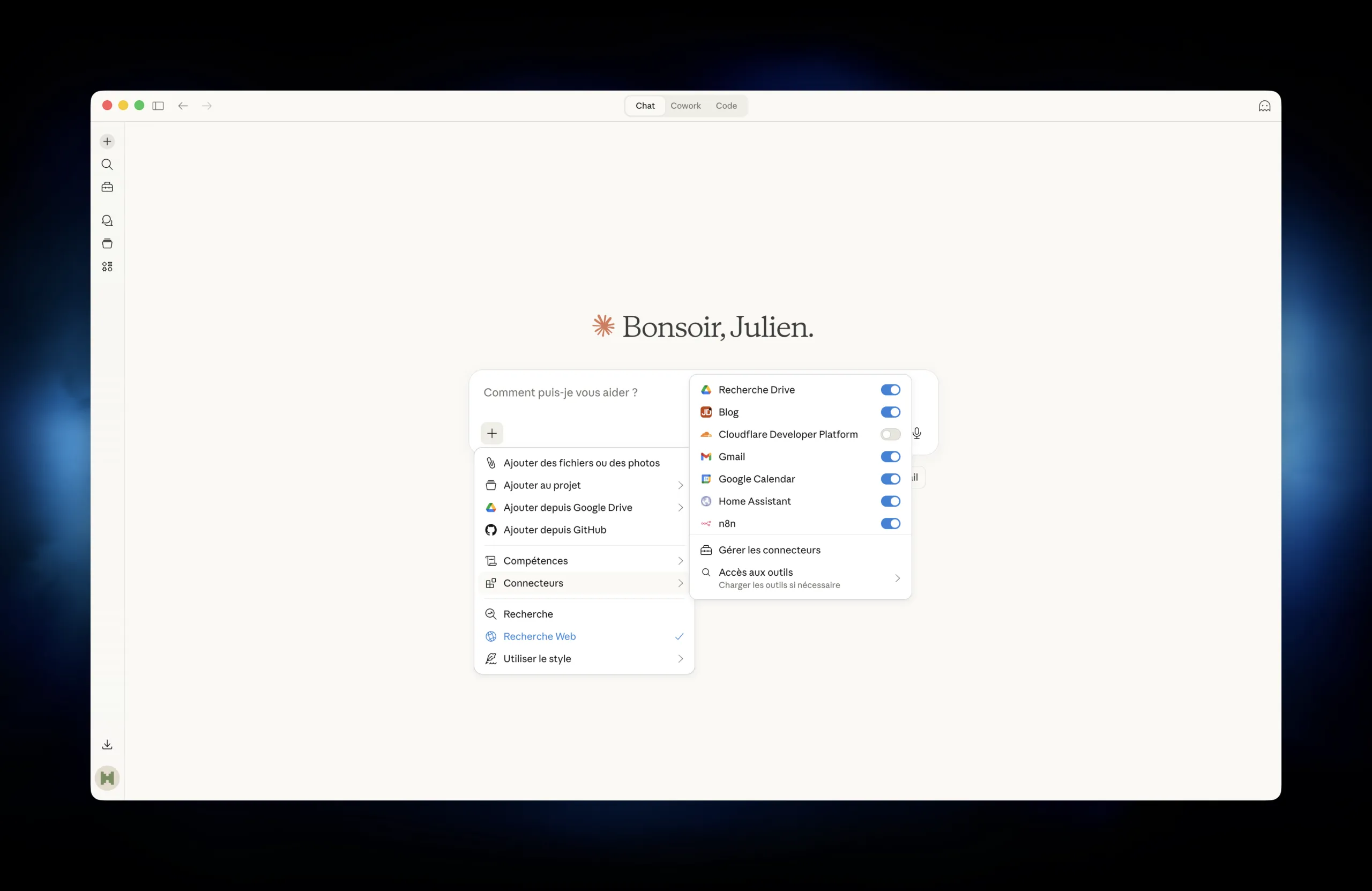Expand the Utiliser le style submenu
The width and height of the screenshot is (1372, 891).
pos(584,658)
